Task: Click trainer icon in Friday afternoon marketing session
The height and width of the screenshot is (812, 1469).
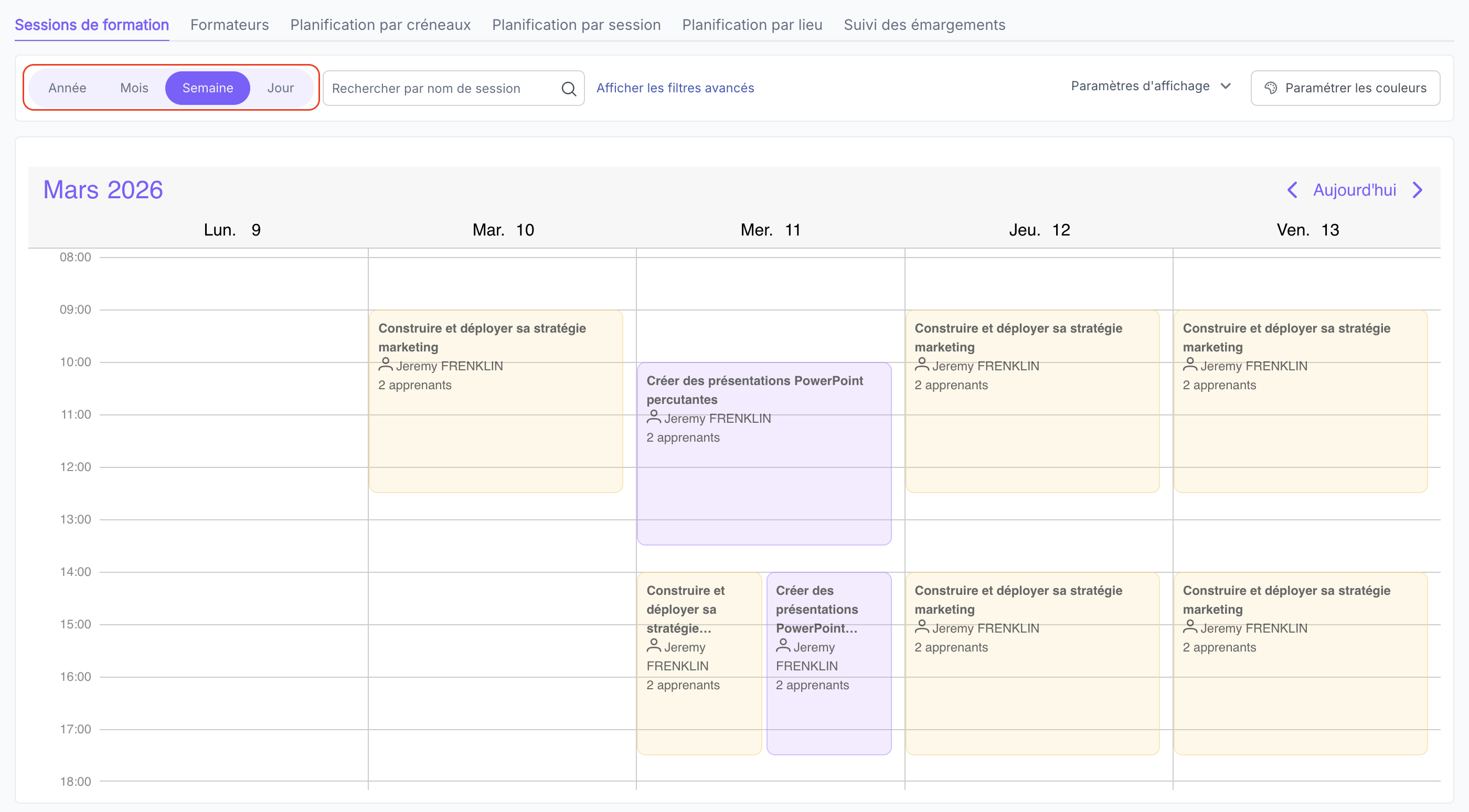Action: point(1189,626)
